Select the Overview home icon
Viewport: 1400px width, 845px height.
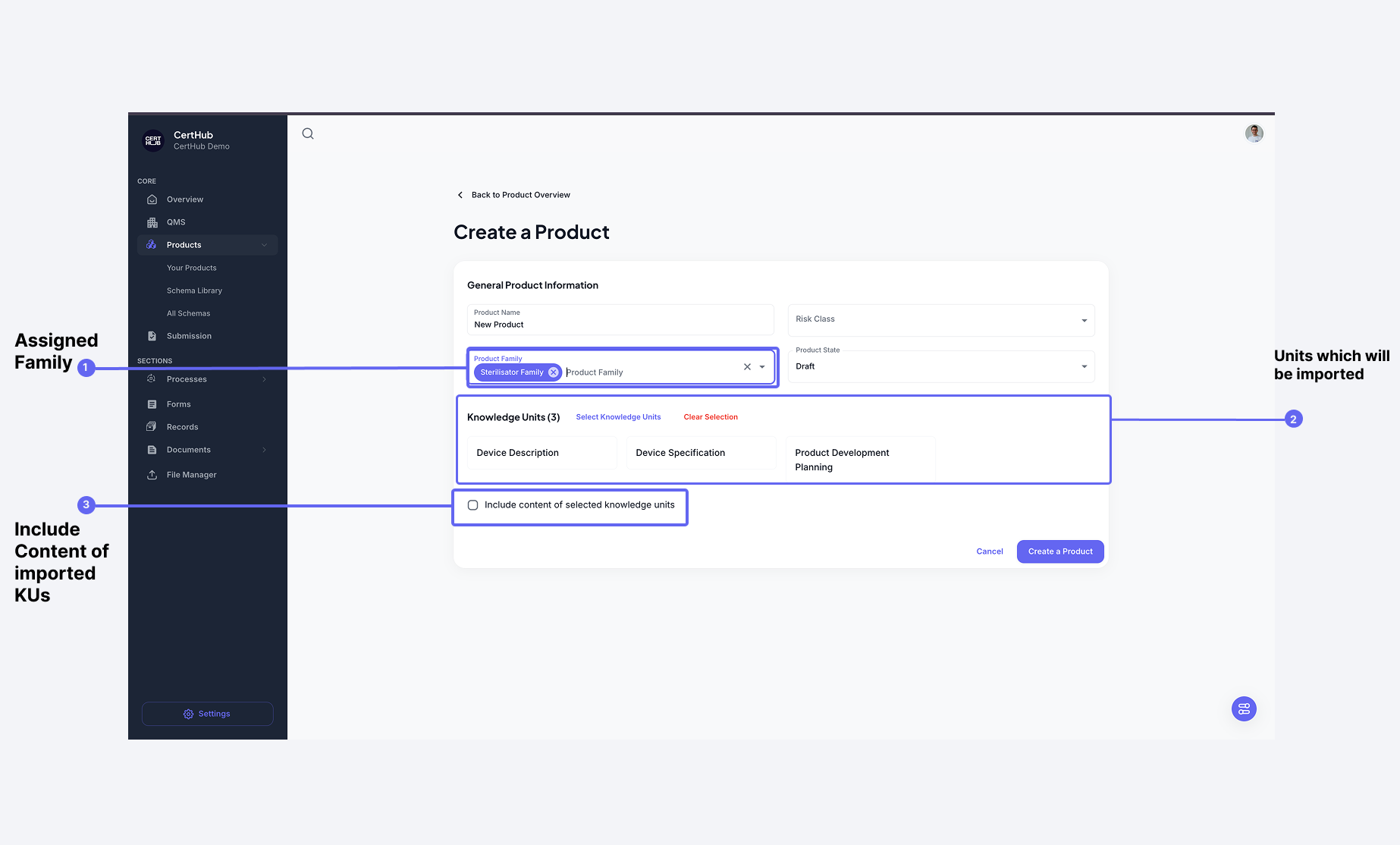coord(154,199)
